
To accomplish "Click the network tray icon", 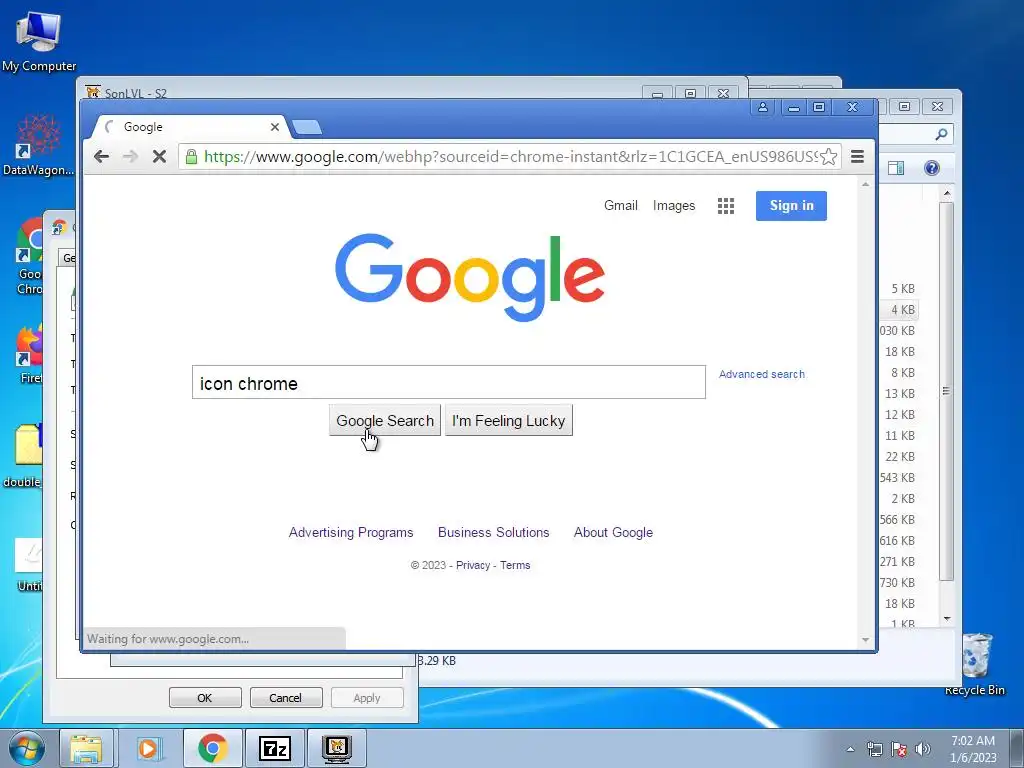I will [874, 749].
